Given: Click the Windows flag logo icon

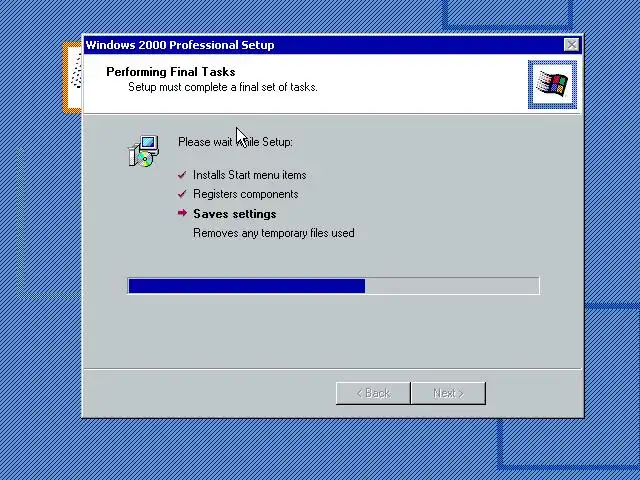Looking at the screenshot, I should (552, 84).
